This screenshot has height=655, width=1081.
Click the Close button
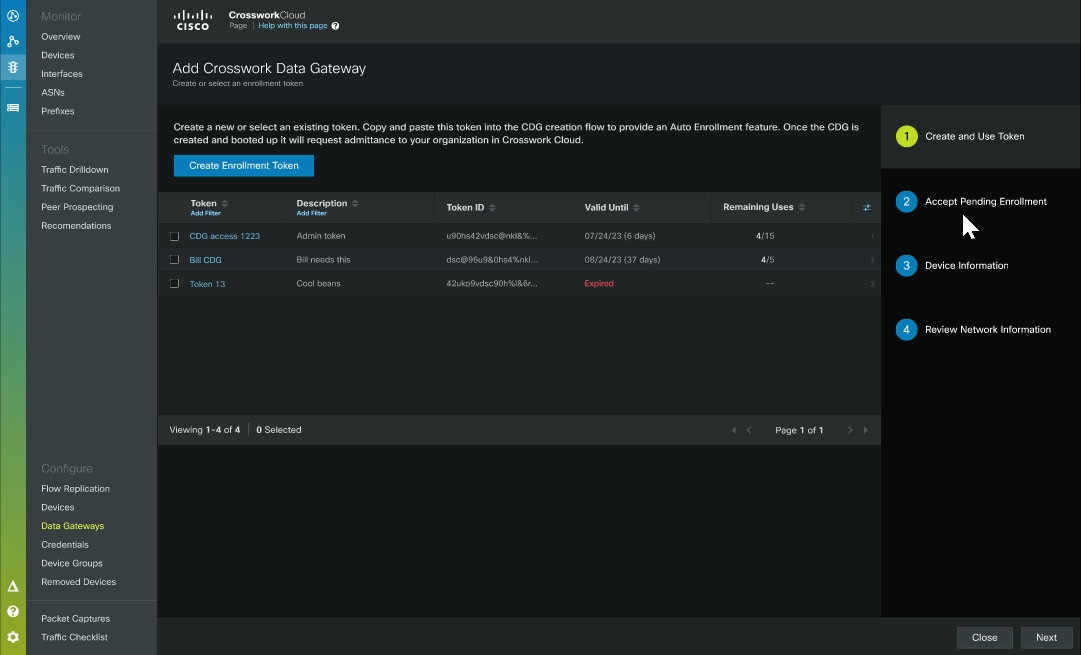point(984,638)
